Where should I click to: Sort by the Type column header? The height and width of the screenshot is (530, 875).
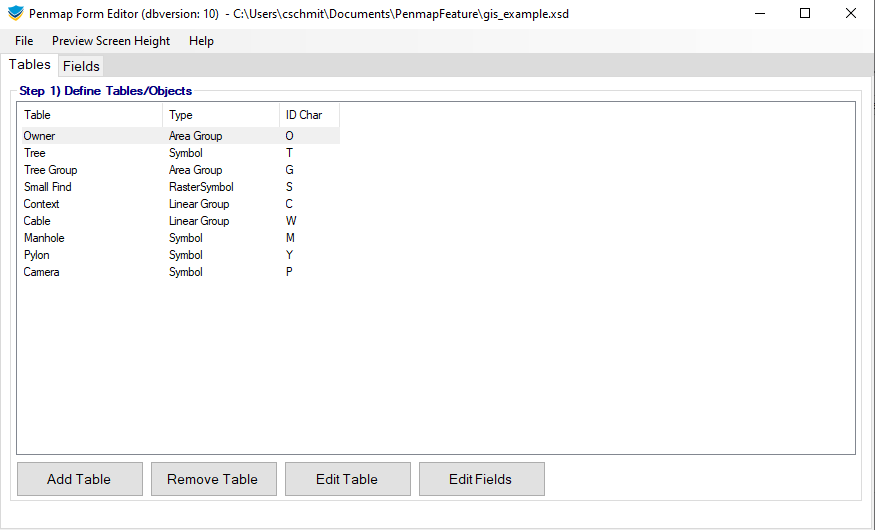tap(220, 115)
